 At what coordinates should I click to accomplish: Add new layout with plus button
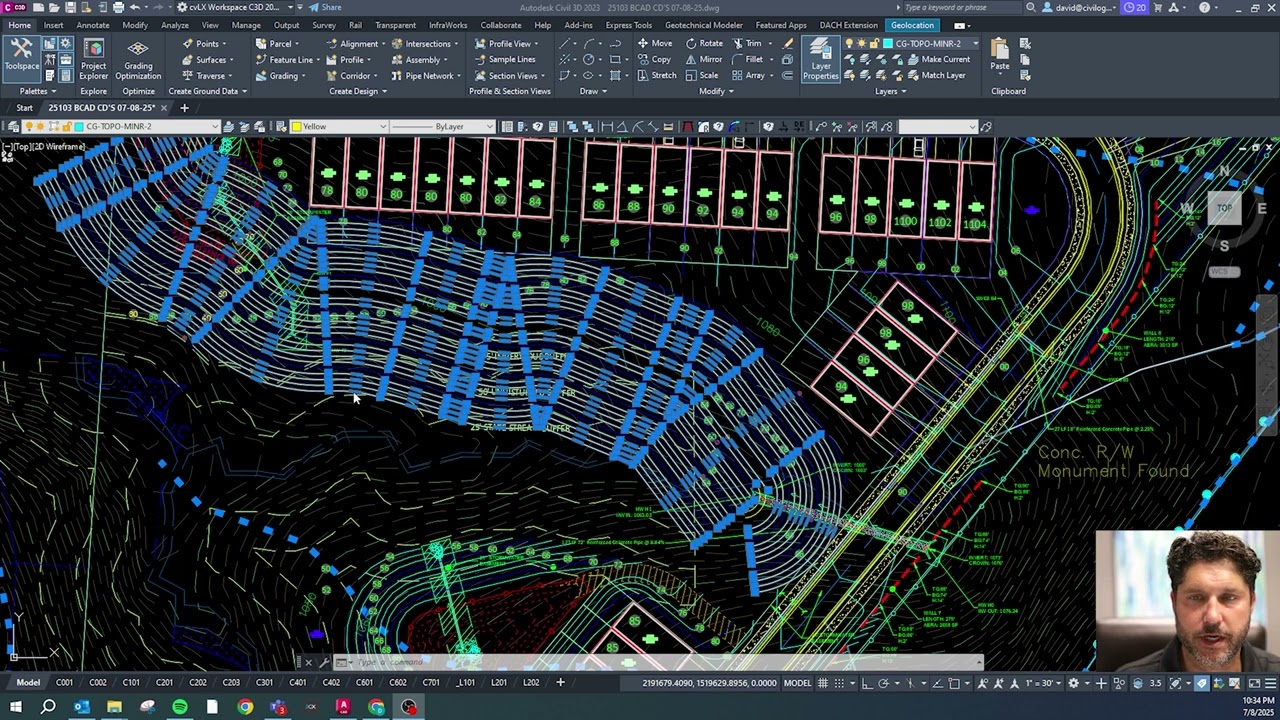(560, 682)
